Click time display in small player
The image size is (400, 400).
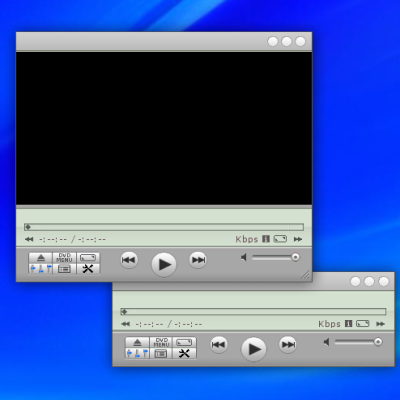click(169, 324)
